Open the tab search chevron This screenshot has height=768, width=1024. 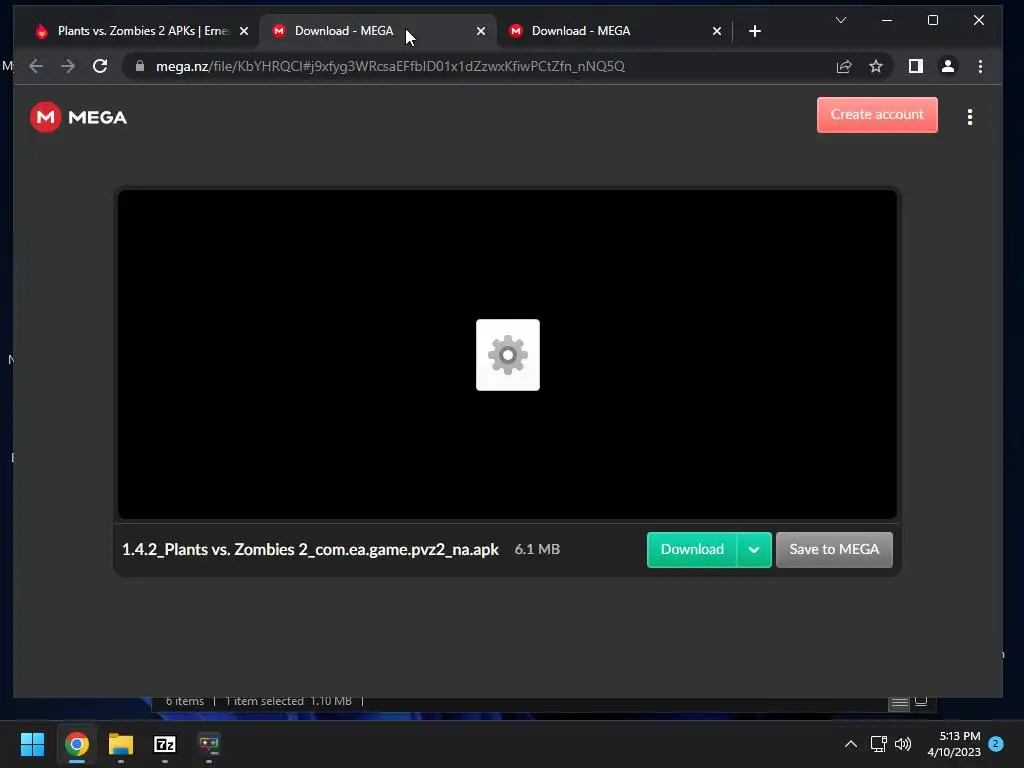click(840, 20)
